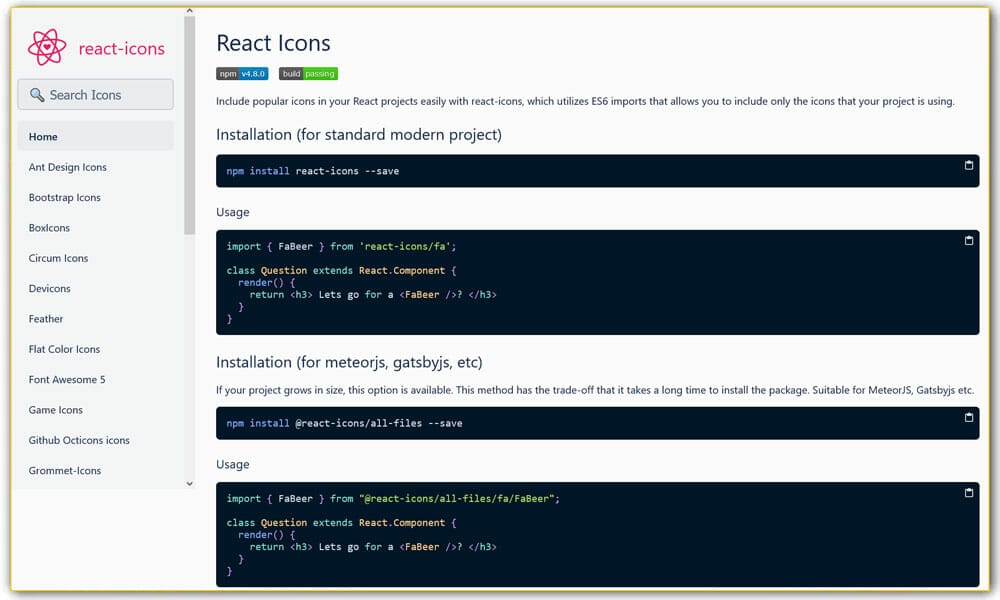Open the Game Icons collection
The height and width of the screenshot is (600, 1000).
55,409
